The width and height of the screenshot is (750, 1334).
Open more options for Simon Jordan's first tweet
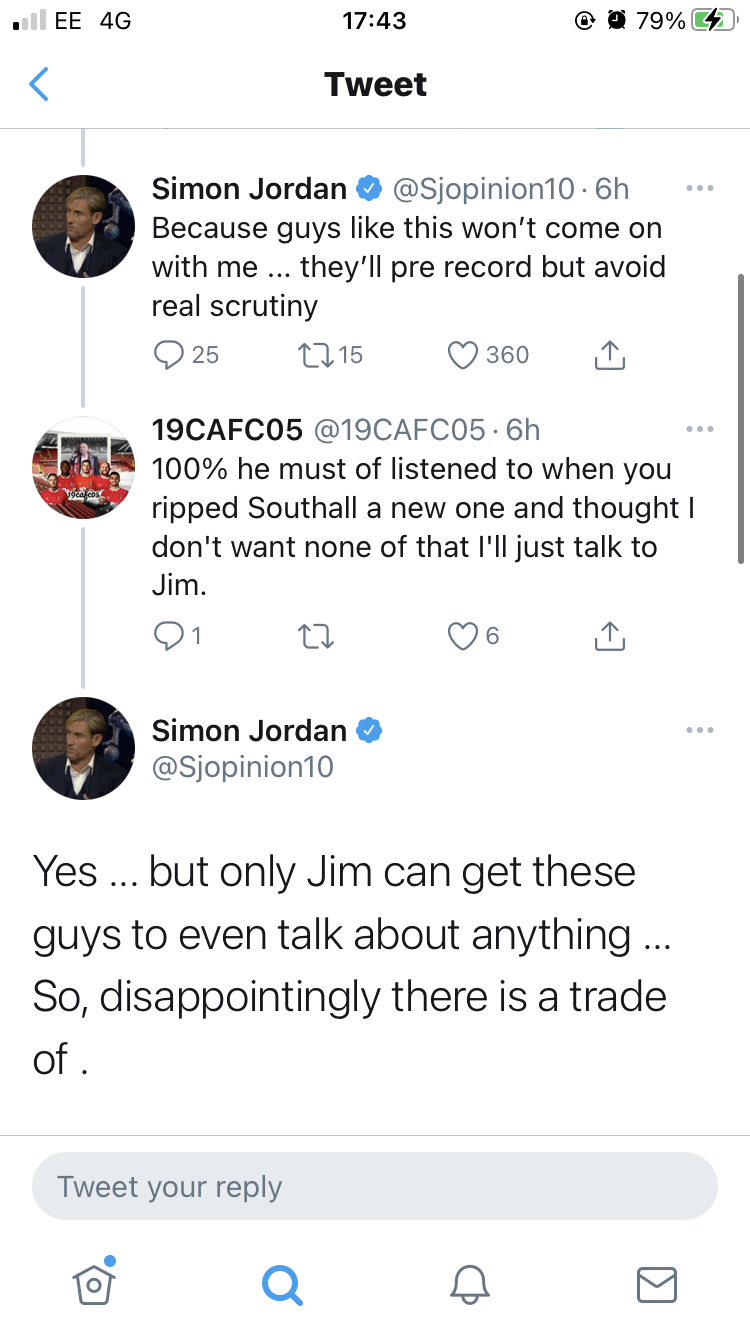(x=699, y=188)
